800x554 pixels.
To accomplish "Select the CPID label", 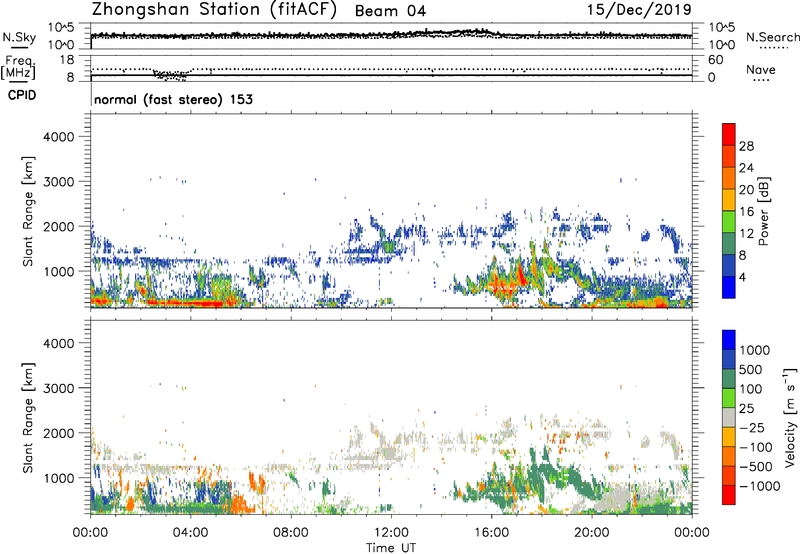I will 22,95.
